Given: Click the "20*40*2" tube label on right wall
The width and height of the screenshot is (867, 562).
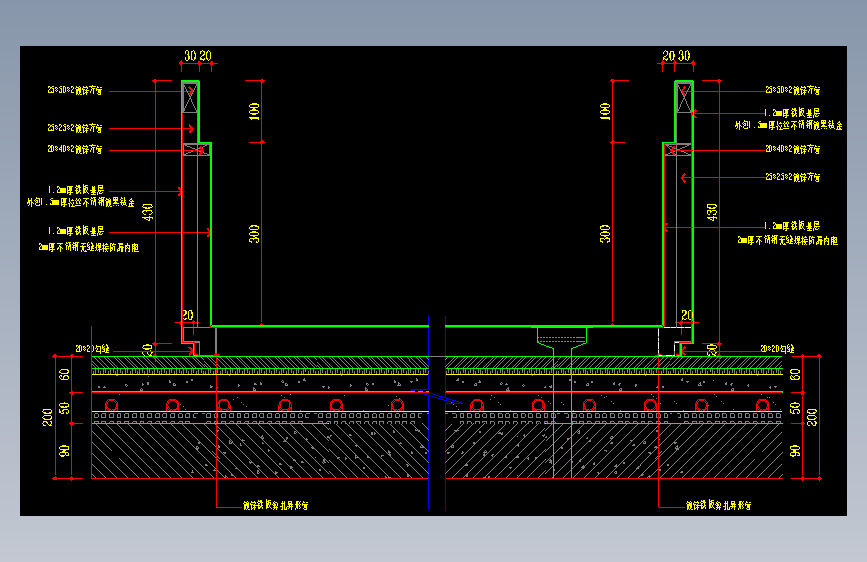Looking at the screenshot, I should point(792,149).
